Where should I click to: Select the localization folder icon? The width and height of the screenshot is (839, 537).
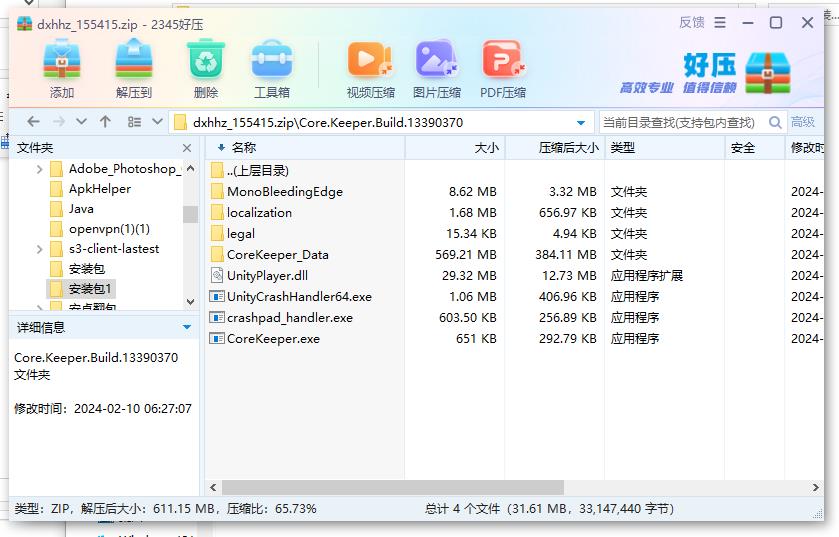tap(217, 212)
